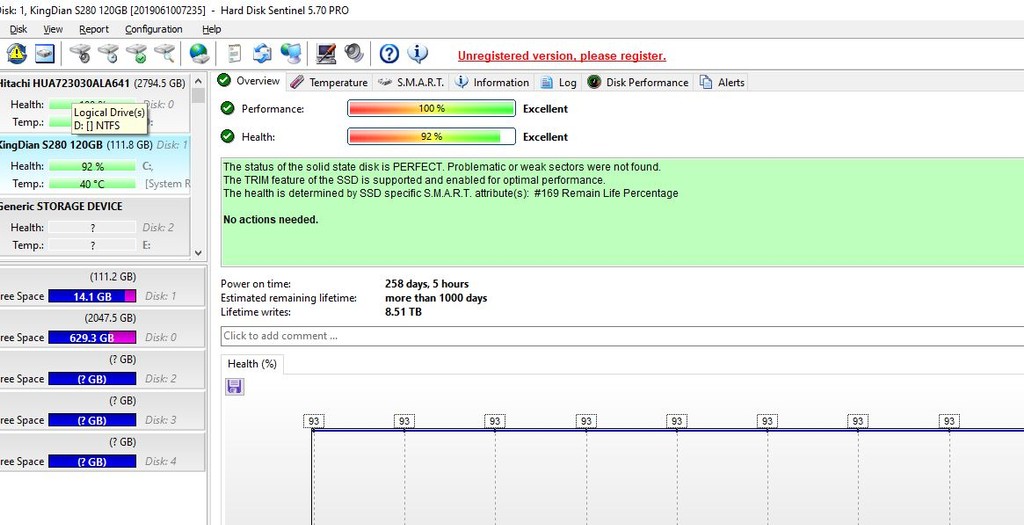The image size is (1024, 525).
Task: Select the Health (%) chart tab
Action: click(x=251, y=364)
